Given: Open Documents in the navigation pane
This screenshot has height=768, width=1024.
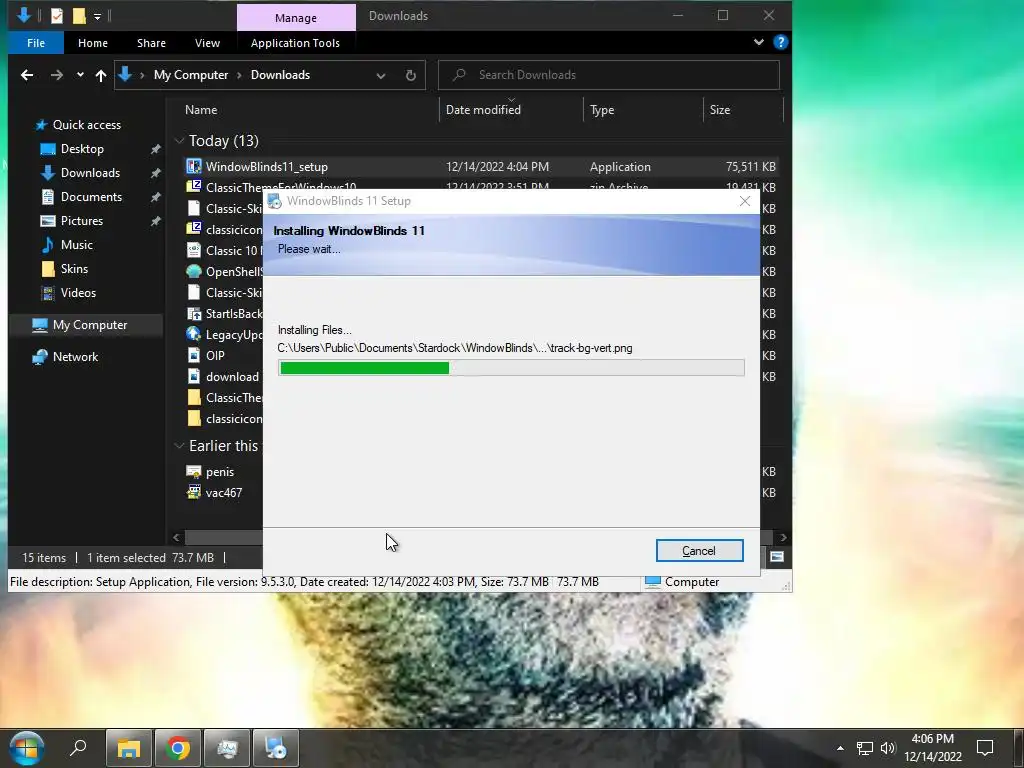Looking at the screenshot, I should click(91, 197).
